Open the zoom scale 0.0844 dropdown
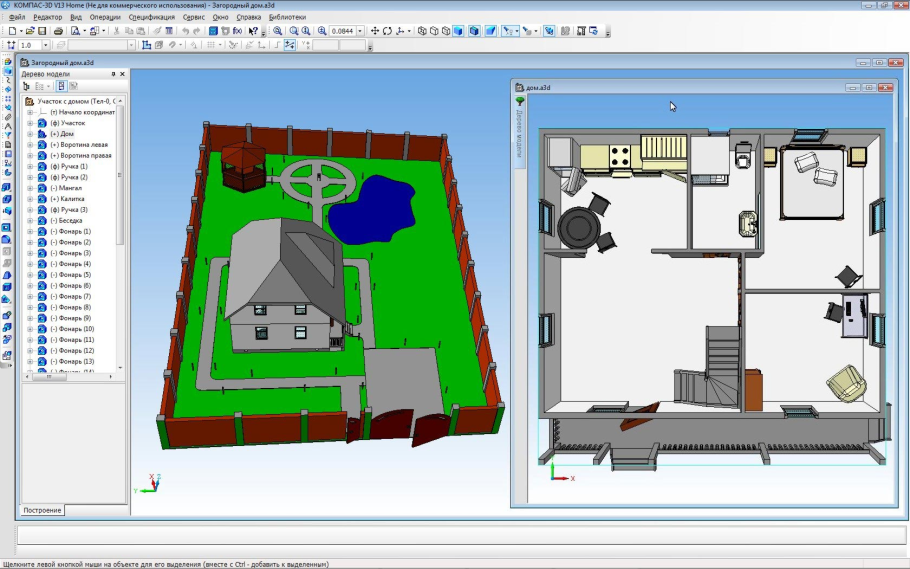 coord(362,31)
